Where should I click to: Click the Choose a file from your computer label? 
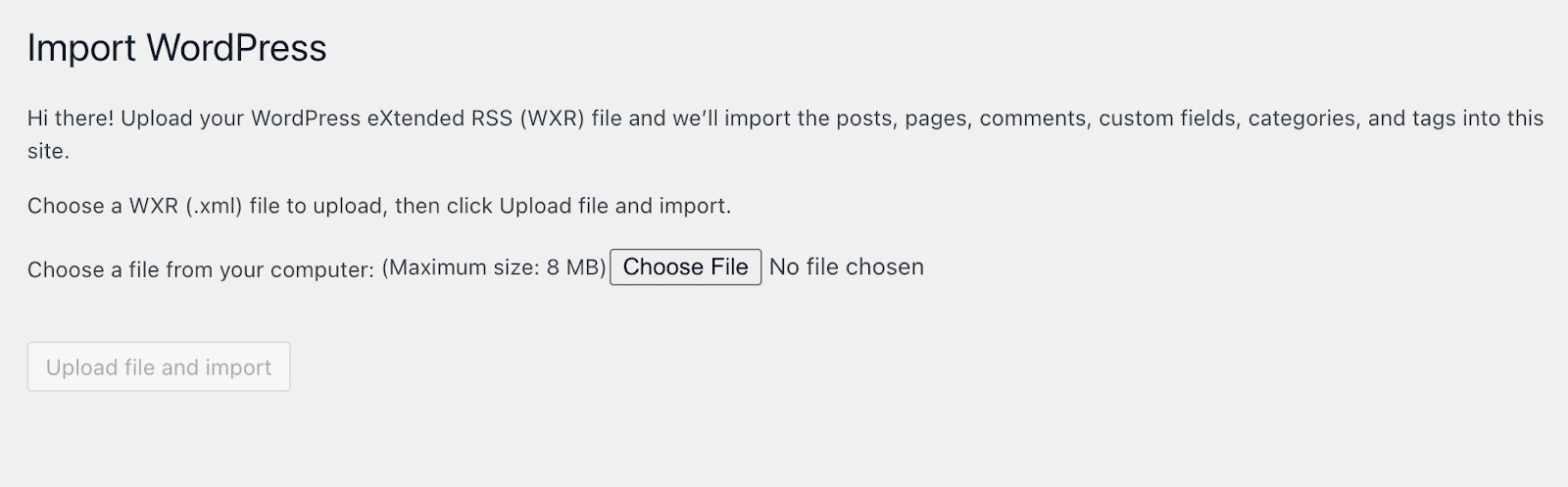[x=200, y=270]
